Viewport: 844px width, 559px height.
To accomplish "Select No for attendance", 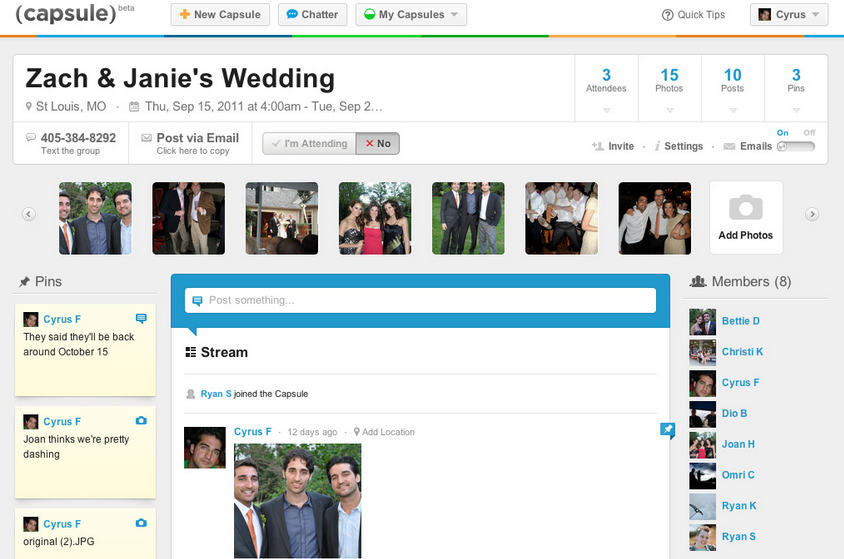I will (378, 144).
